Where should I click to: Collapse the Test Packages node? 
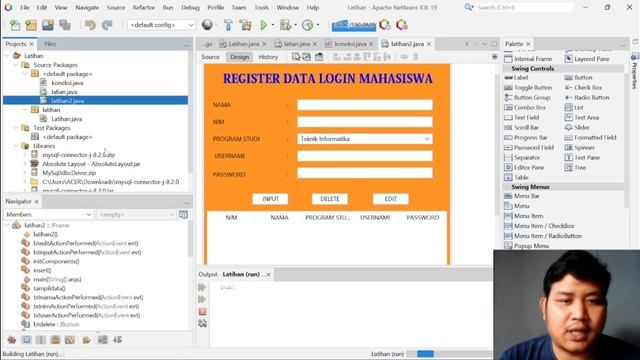pyautogui.click(x=16, y=128)
